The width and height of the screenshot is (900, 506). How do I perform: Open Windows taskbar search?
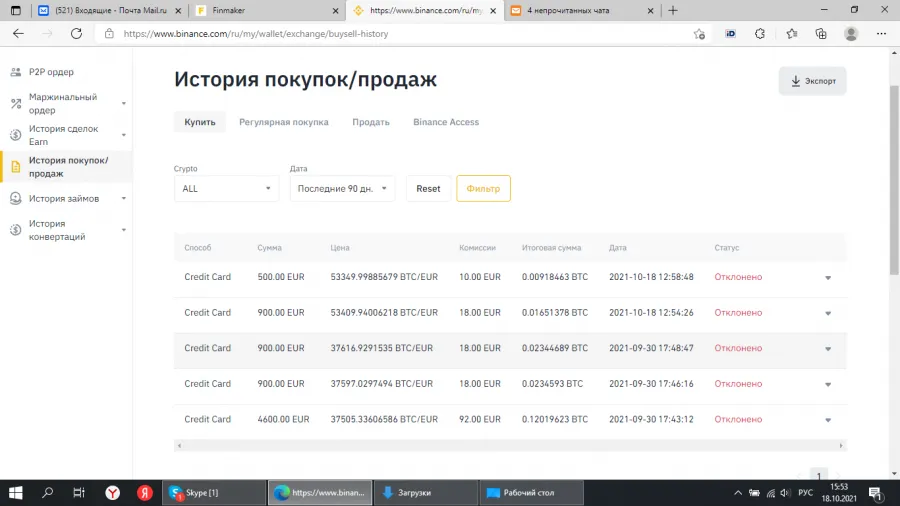pos(48,493)
